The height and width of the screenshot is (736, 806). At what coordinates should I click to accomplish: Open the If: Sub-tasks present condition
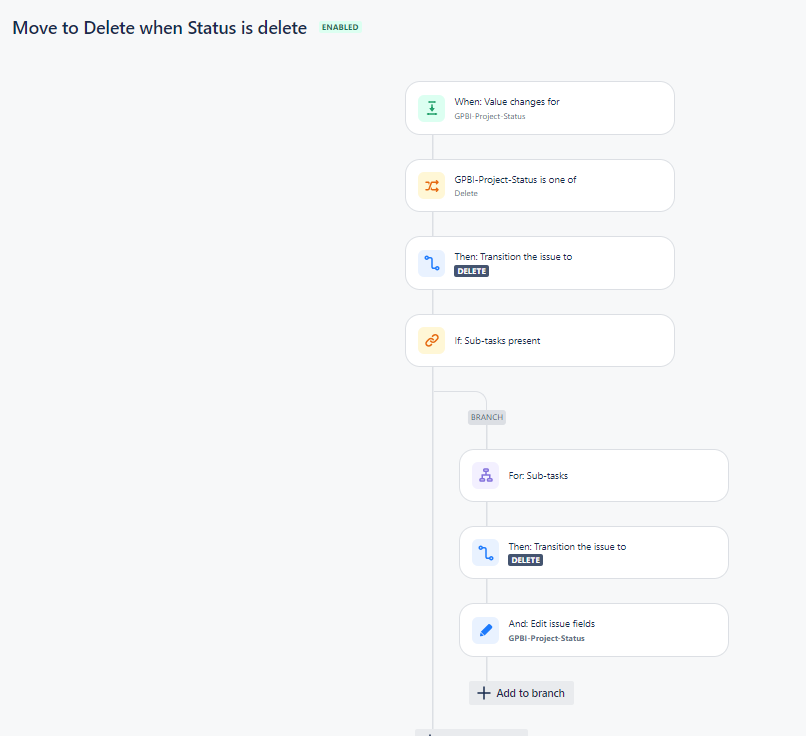click(x=540, y=340)
